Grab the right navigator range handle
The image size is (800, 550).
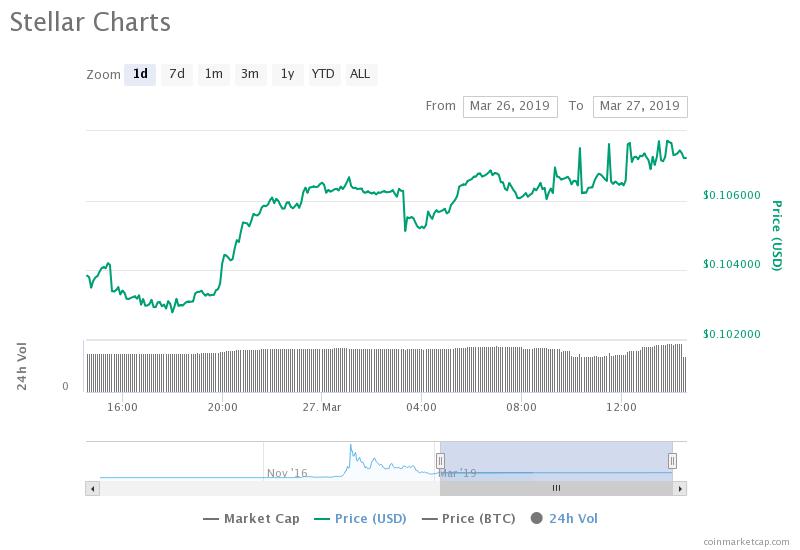(x=672, y=461)
